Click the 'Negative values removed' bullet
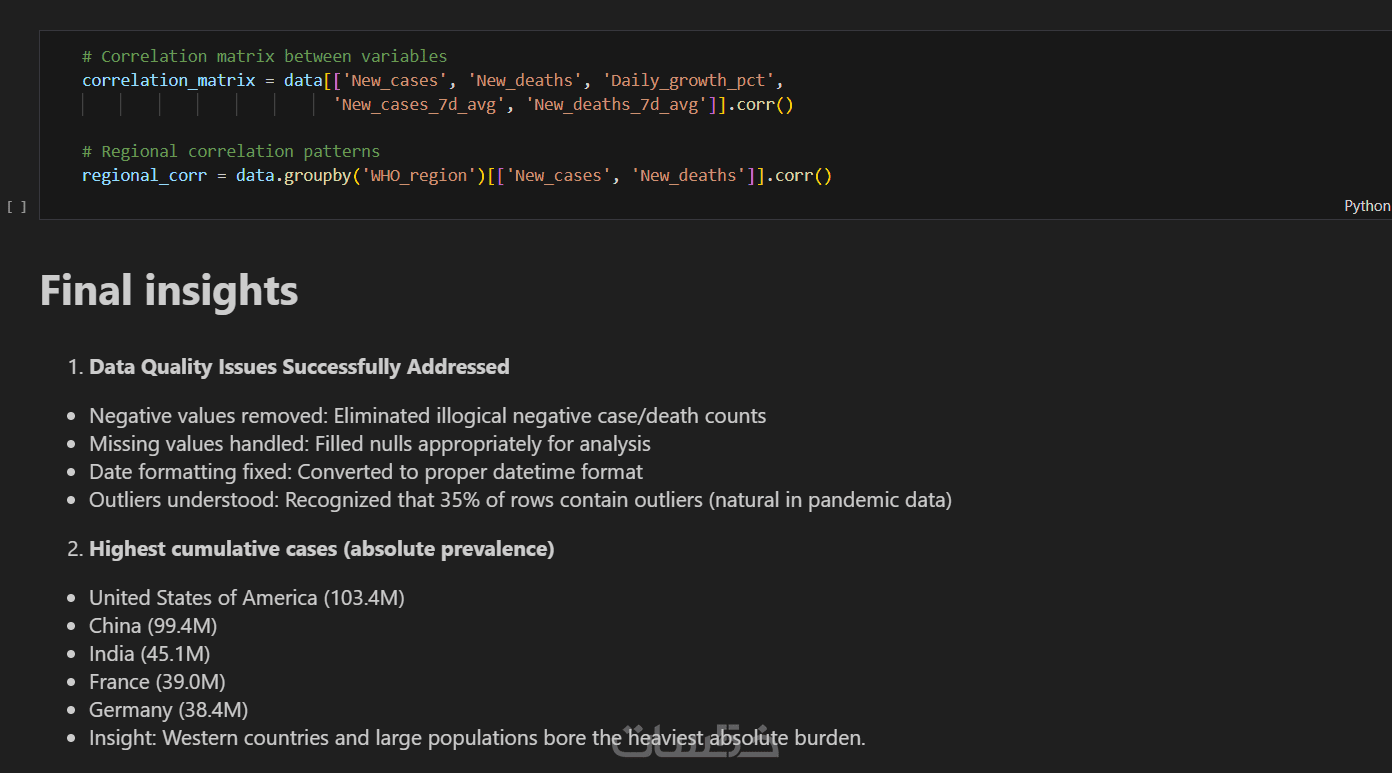This screenshot has width=1392, height=773. pos(427,416)
